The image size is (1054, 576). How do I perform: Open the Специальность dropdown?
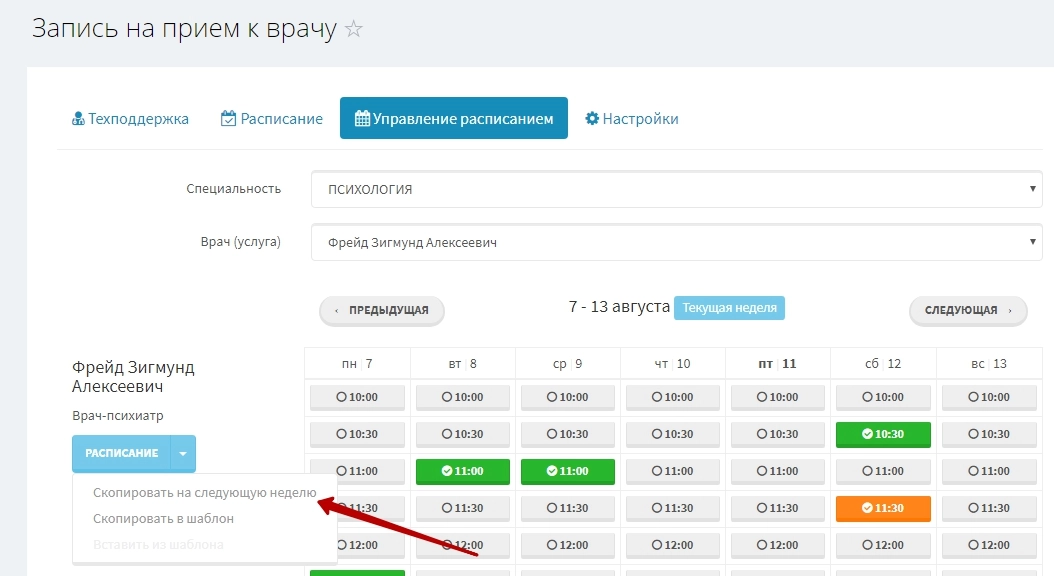[x=675, y=188]
